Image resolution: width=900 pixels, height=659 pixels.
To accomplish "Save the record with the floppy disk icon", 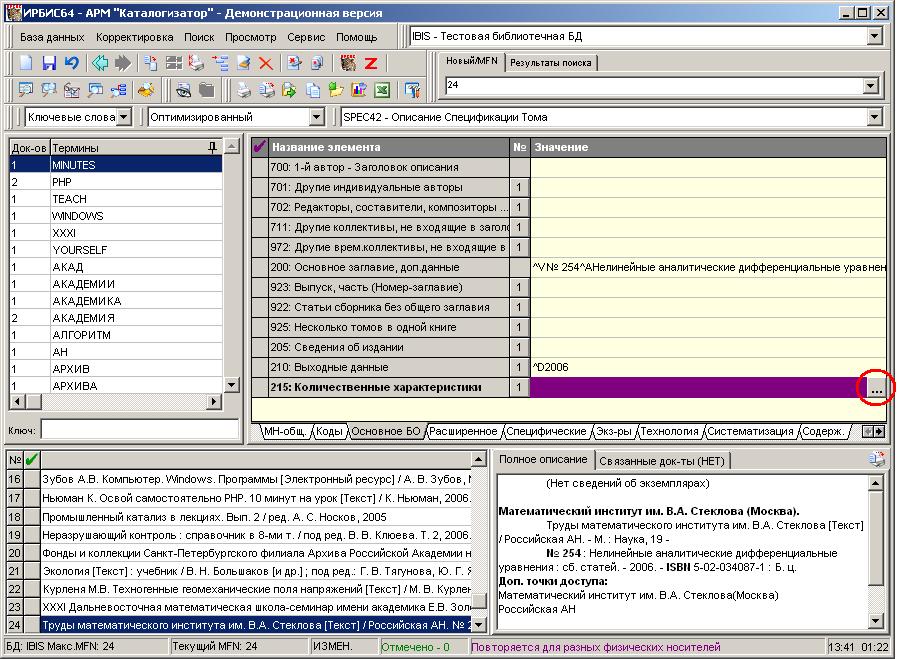I will click(49, 63).
